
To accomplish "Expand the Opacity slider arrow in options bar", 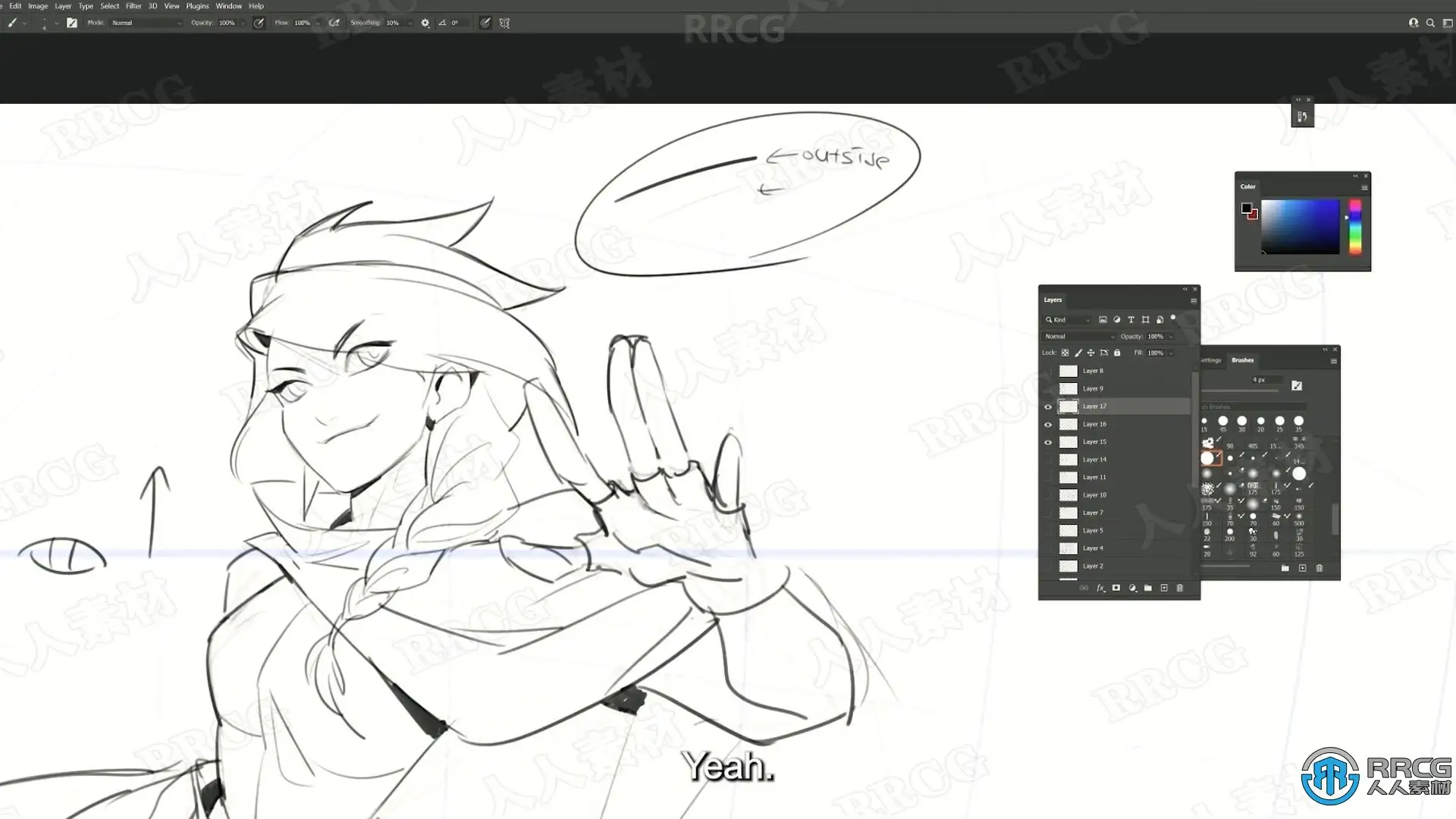I will (x=243, y=23).
